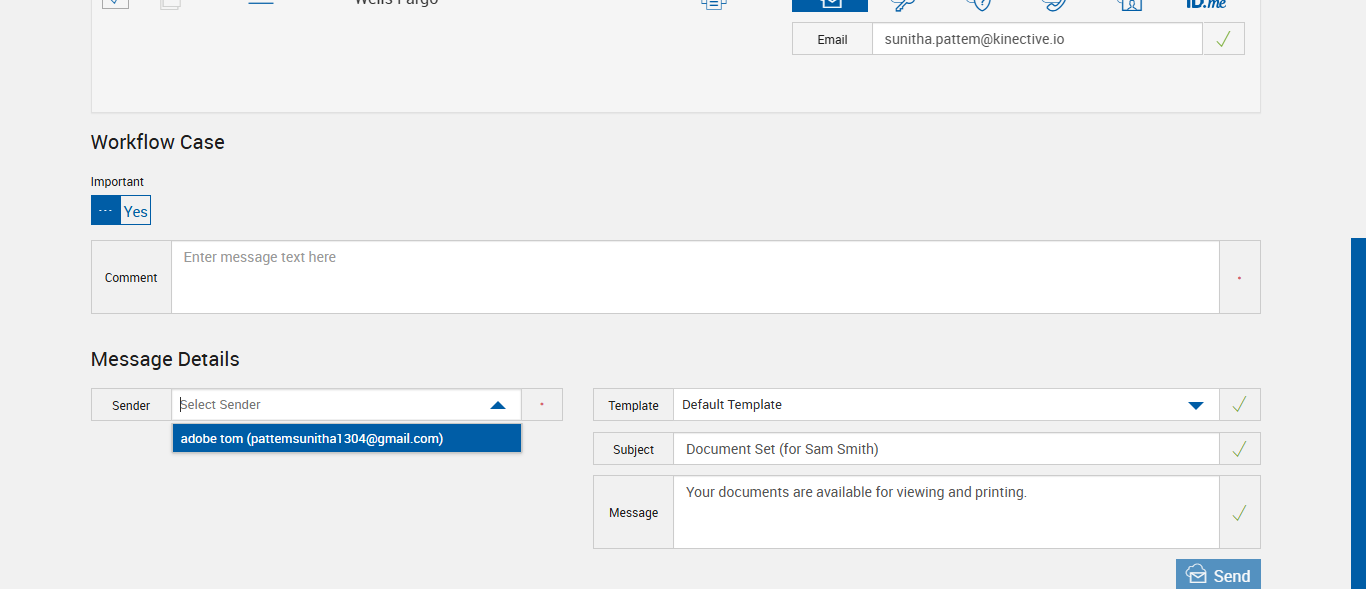Open the Template dropdown
The width and height of the screenshot is (1366, 589).
click(x=1195, y=405)
